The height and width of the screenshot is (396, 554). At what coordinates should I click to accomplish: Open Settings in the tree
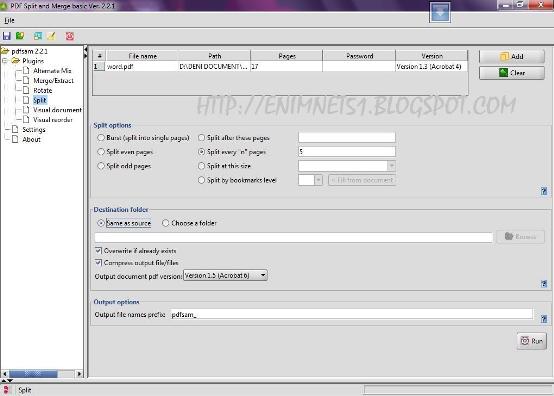pyautogui.click(x=34, y=130)
